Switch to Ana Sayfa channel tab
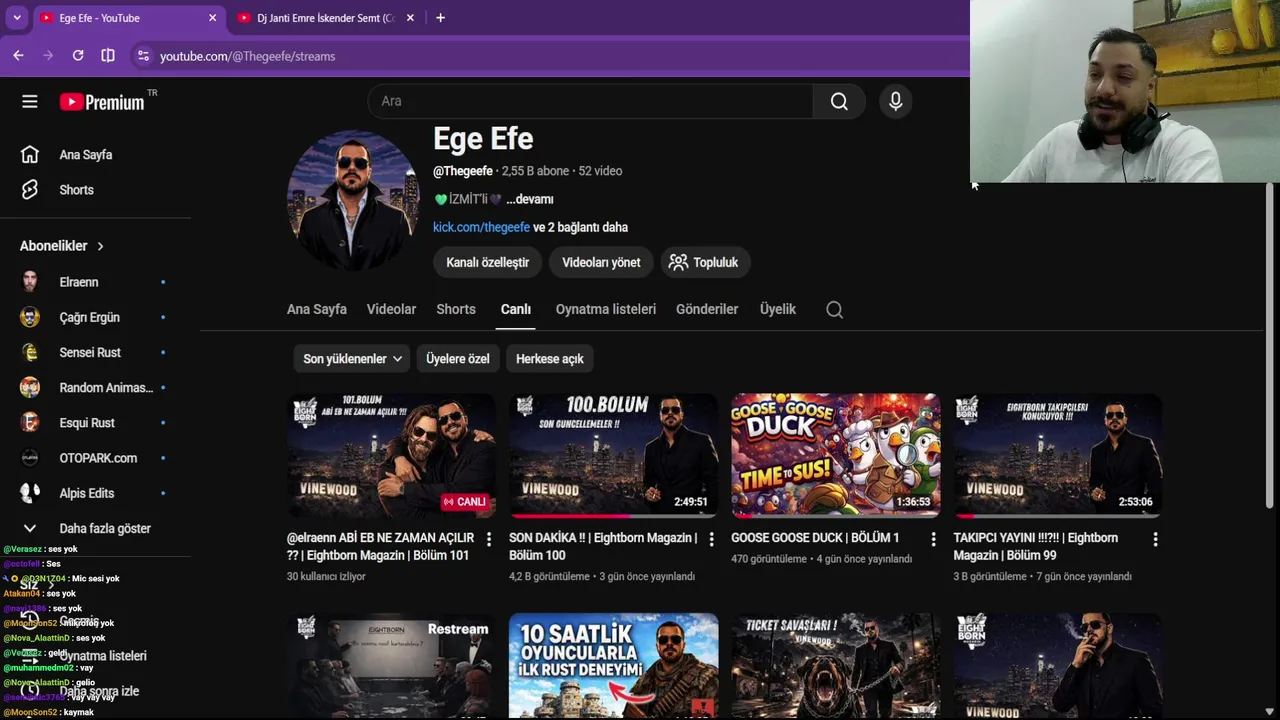The height and width of the screenshot is (720, 1280). pyautogui.click(x=317, y=309)
